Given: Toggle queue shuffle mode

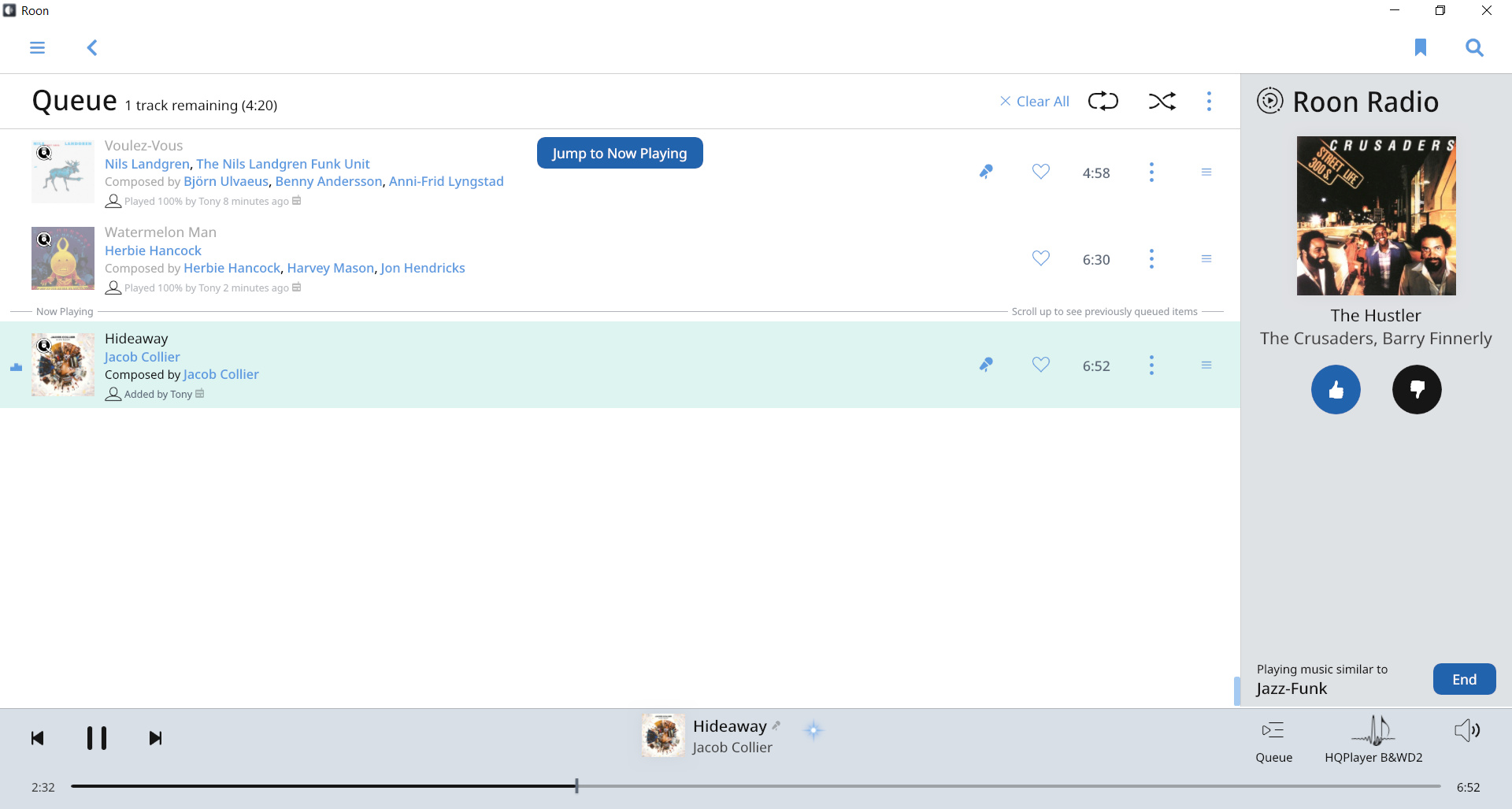Looking at the screenshot, I should [x=1162, y=101].
